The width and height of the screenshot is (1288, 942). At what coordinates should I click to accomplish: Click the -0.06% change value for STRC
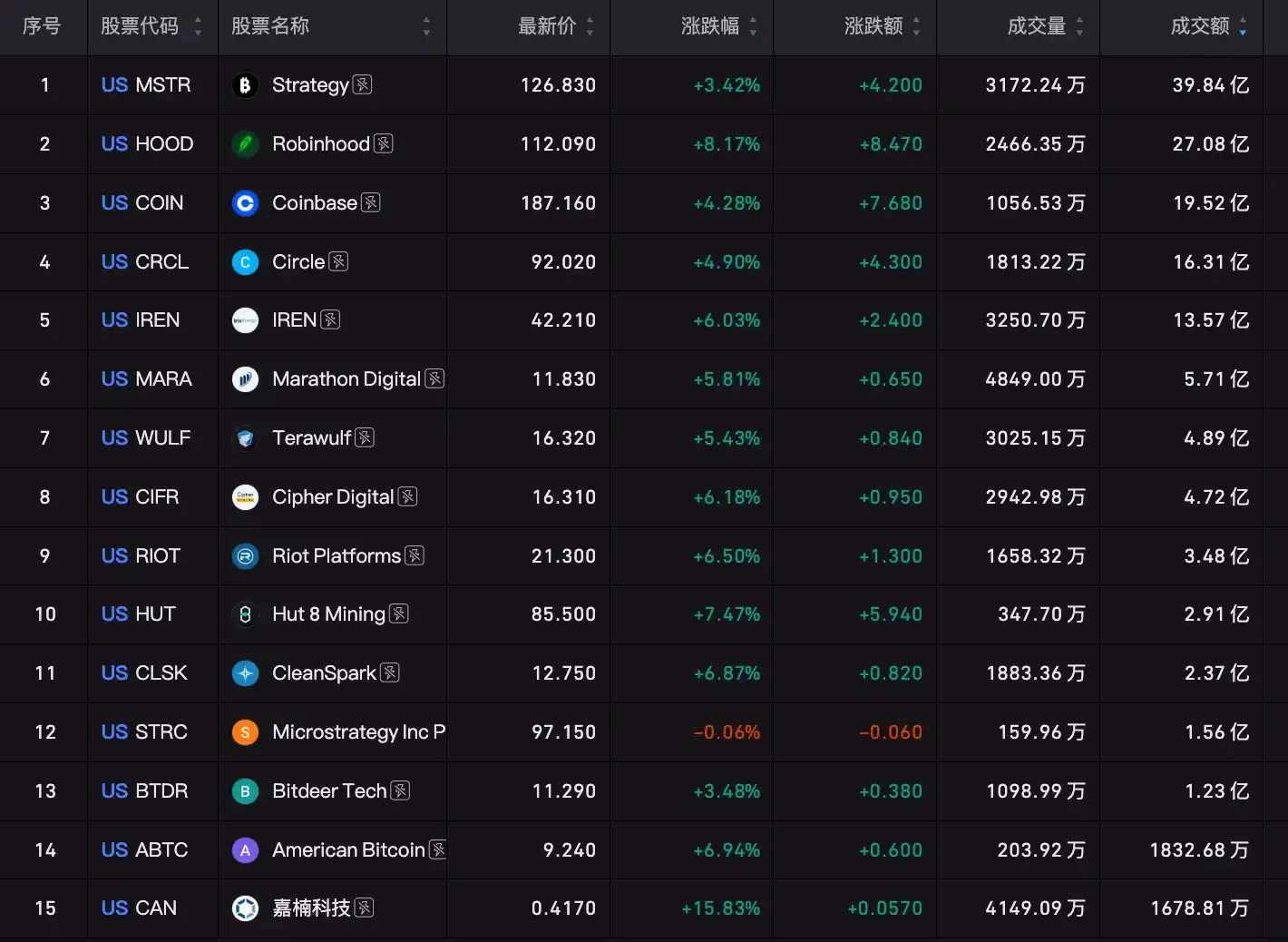pos(727,732)
